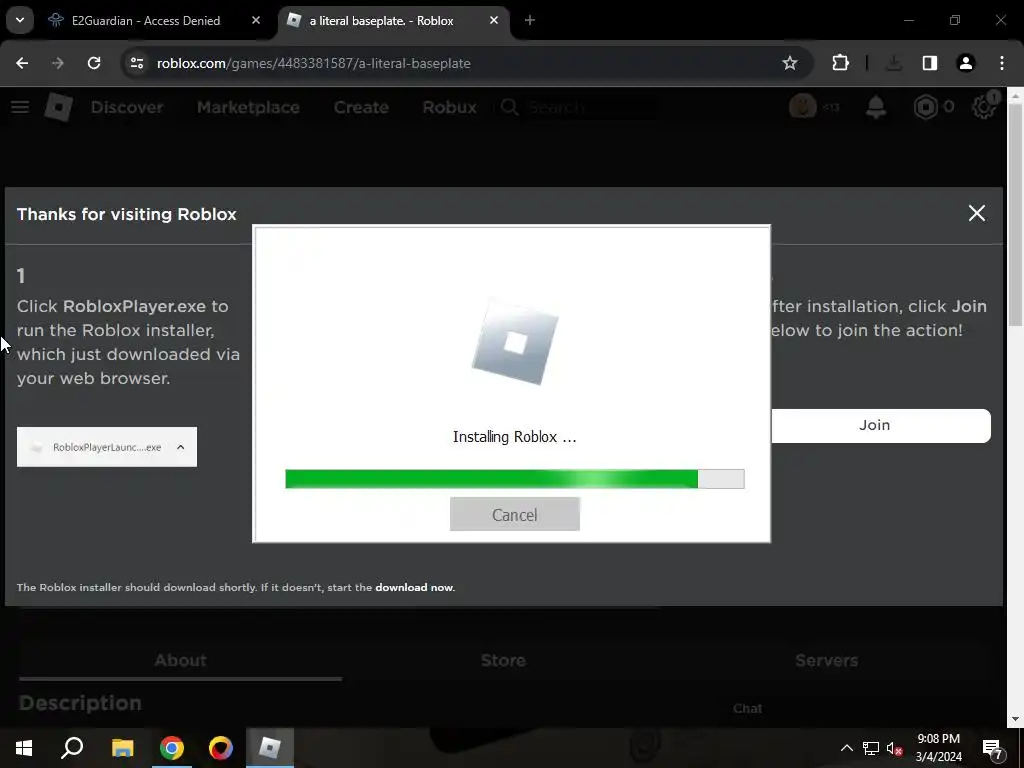Screen dimensions: 1024x768
Task: Switch to the About tab
Action: (x=180, y=660)
